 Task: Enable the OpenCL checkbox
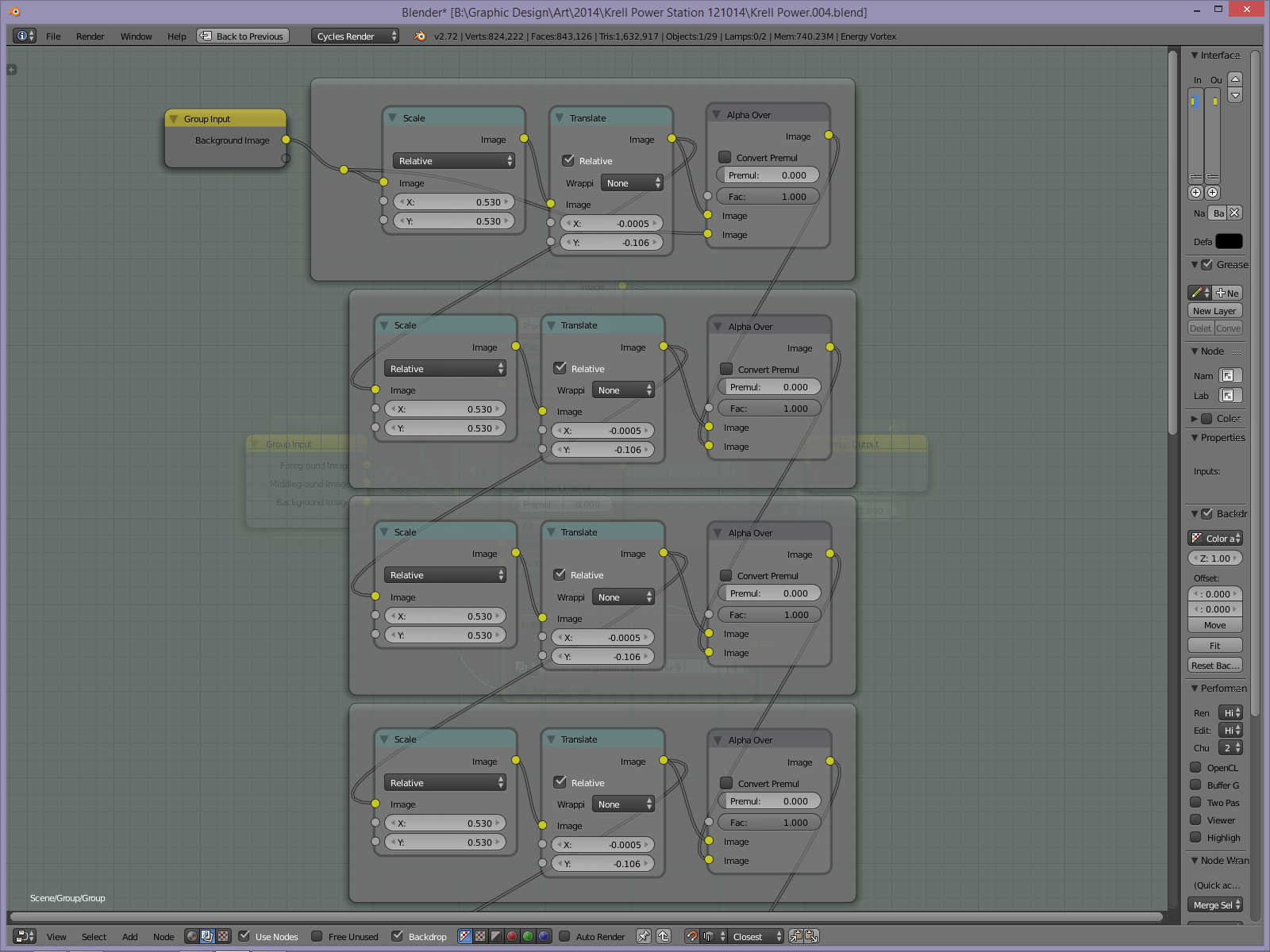point(1195,767)
